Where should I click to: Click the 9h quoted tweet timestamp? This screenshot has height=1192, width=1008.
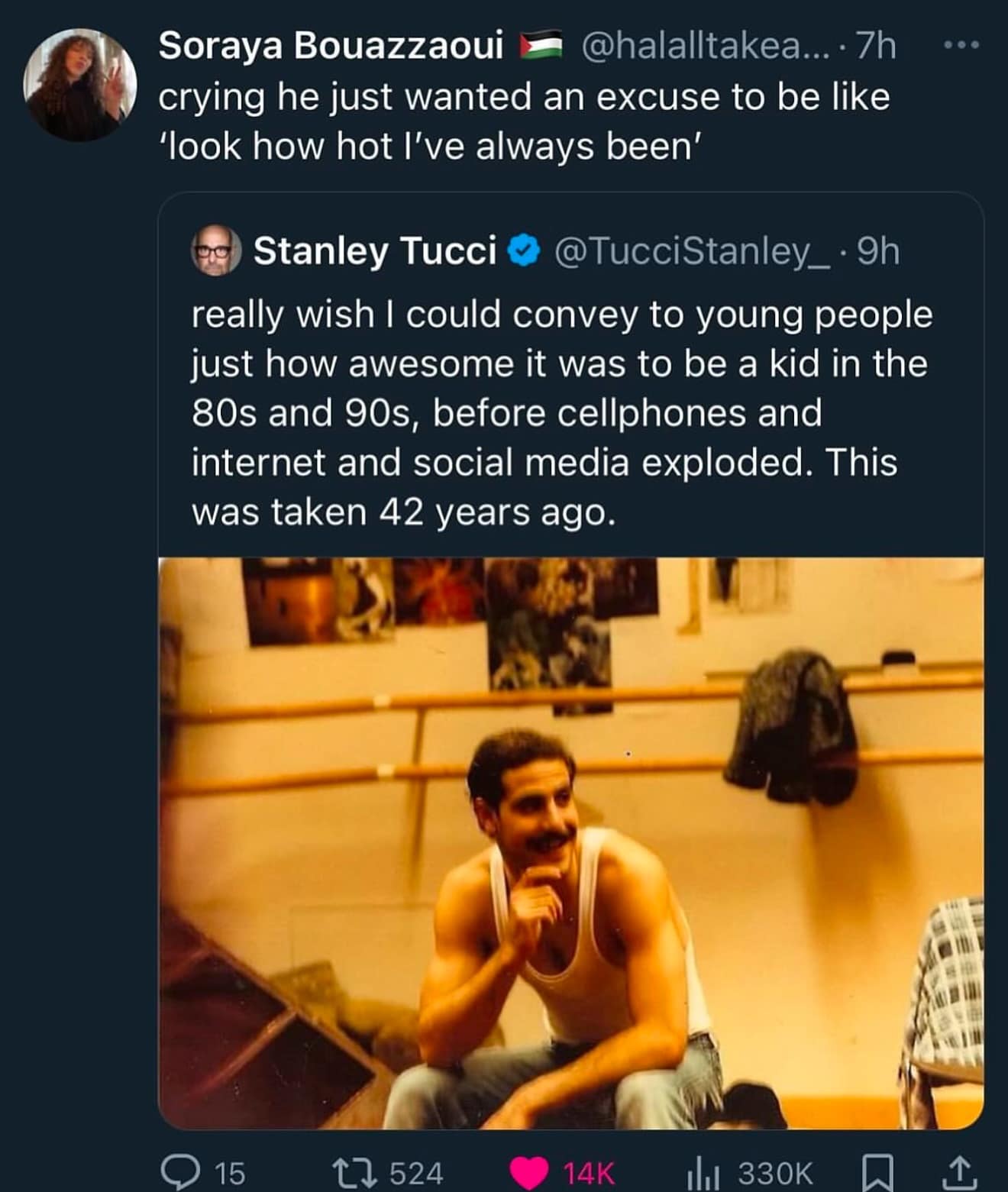[x=878, y=250]
